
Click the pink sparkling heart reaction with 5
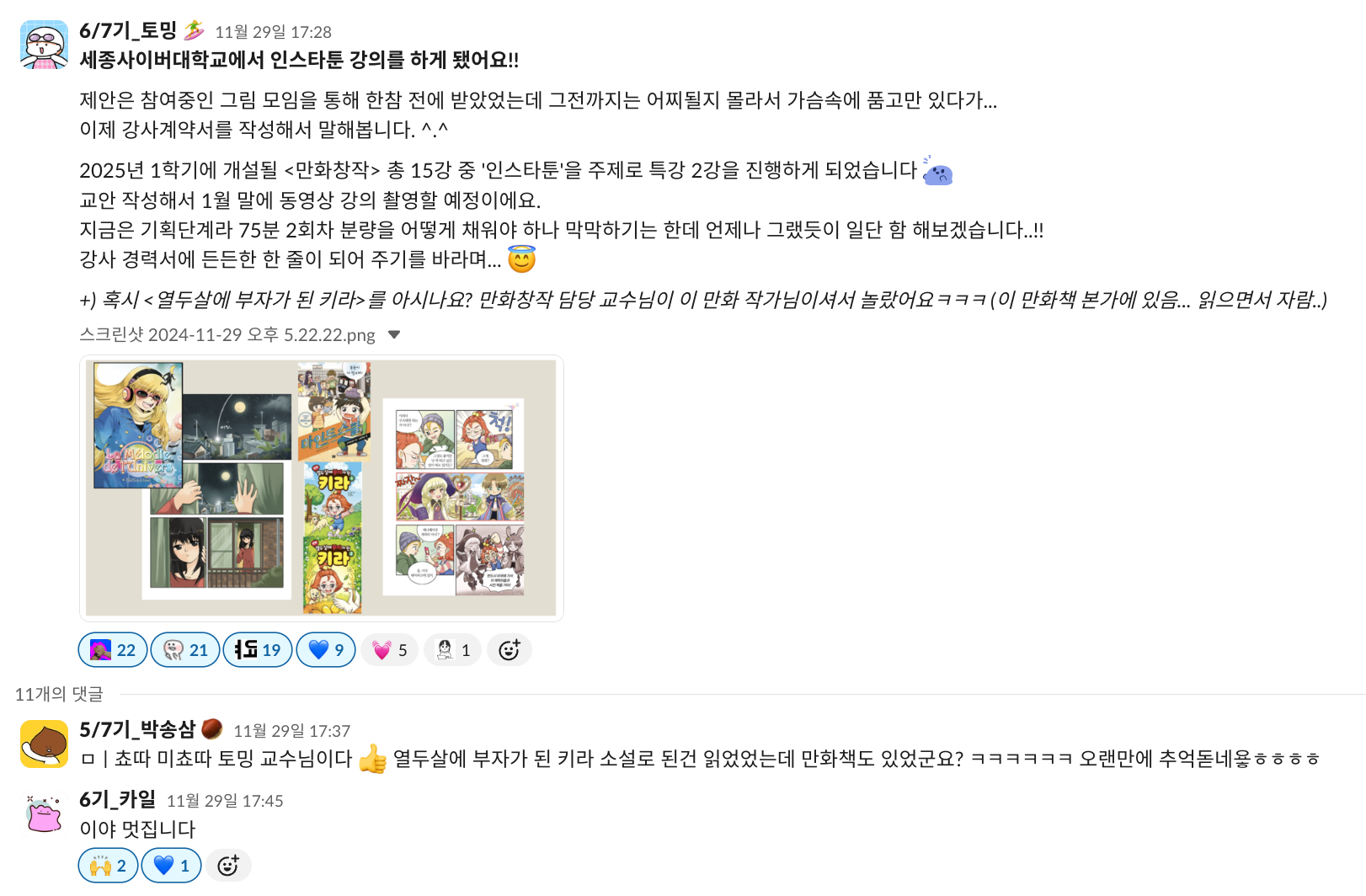click(x=389, y=650)
